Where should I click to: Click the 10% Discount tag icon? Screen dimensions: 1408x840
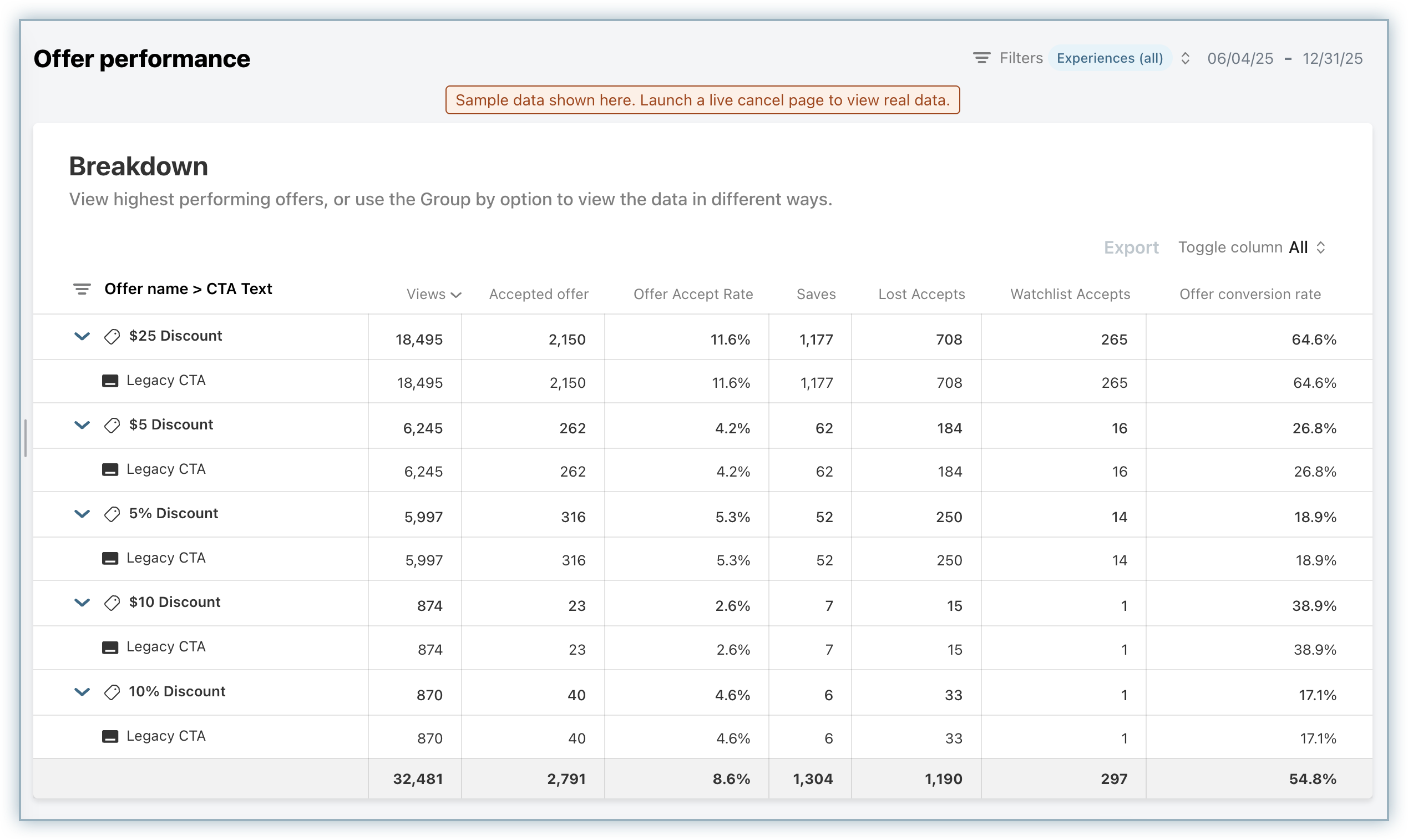112,692
